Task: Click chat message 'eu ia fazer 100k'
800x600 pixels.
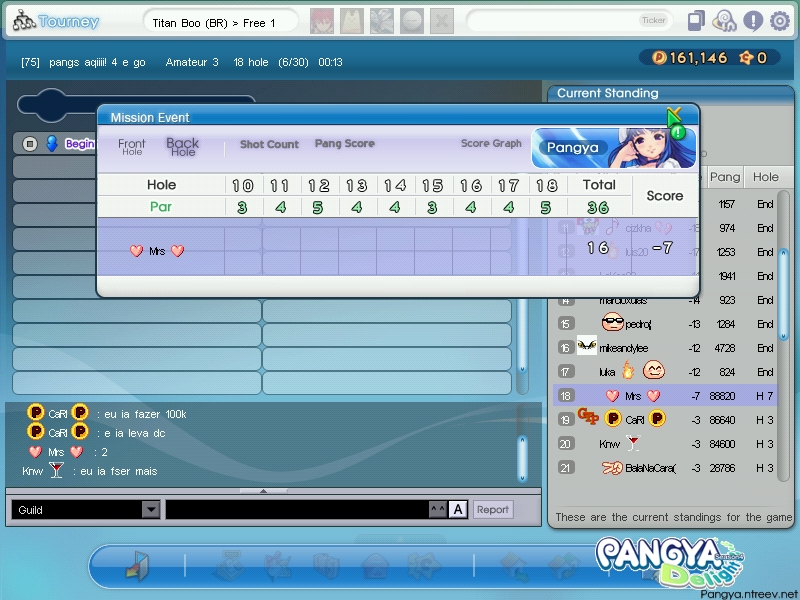Action: point(145,414)
